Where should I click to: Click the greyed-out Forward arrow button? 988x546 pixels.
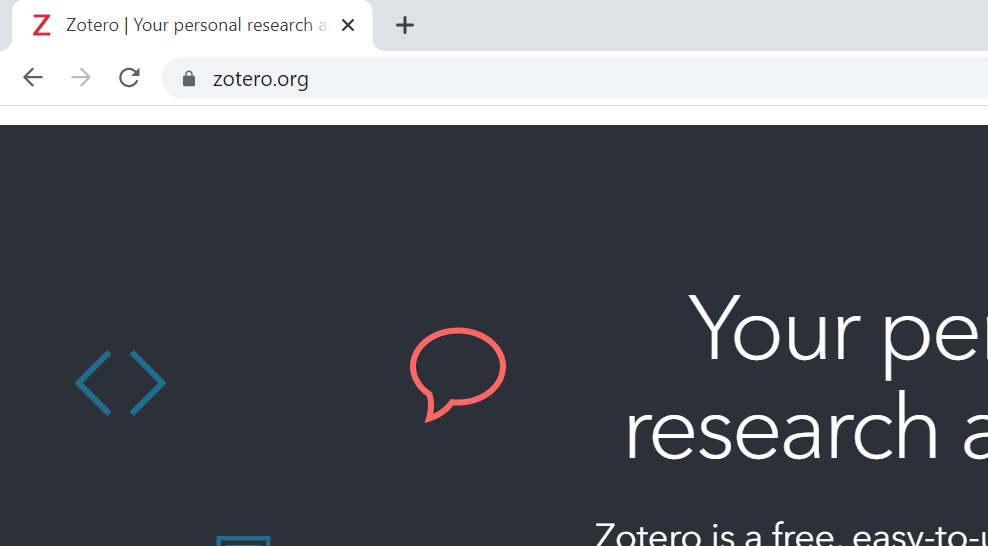tap(81, 78)
